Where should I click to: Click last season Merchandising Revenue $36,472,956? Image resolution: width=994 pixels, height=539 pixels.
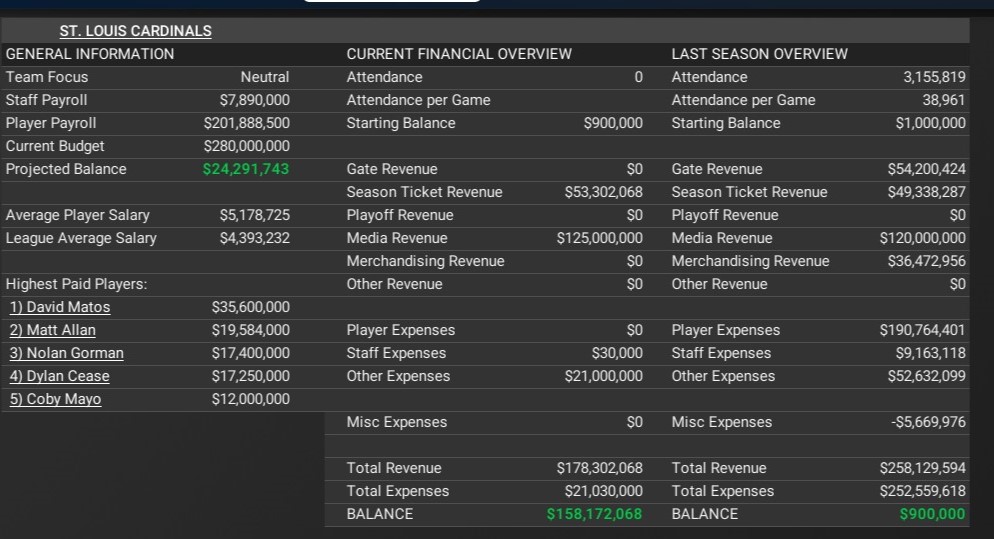pyautogui.click(x=927, y=261)
